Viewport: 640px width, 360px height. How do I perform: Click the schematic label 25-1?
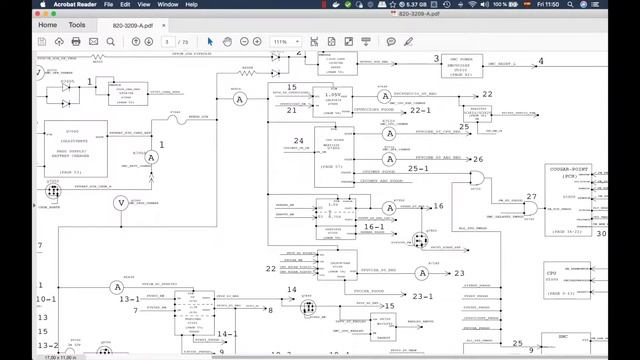pos(418,169)
